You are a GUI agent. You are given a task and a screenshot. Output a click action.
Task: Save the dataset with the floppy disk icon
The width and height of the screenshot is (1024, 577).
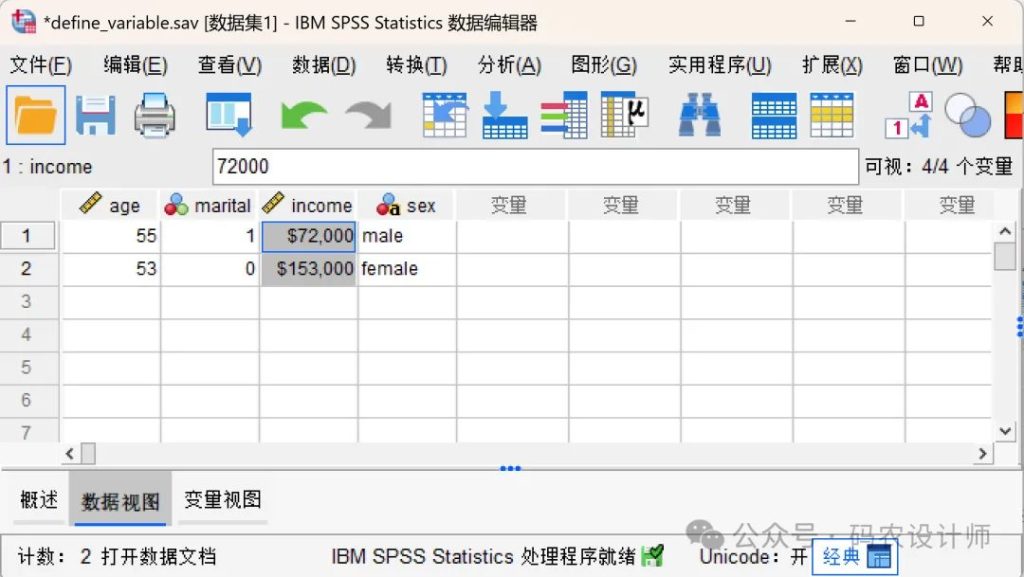[96, 115]
